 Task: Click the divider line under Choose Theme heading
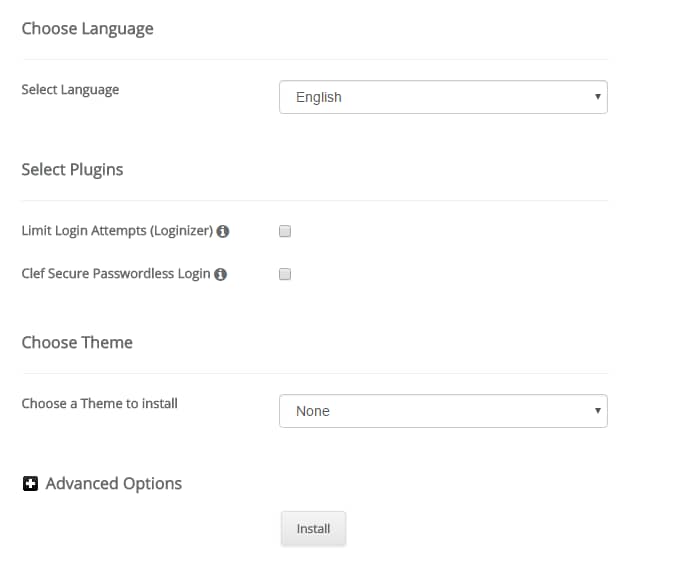pos(315,374)
